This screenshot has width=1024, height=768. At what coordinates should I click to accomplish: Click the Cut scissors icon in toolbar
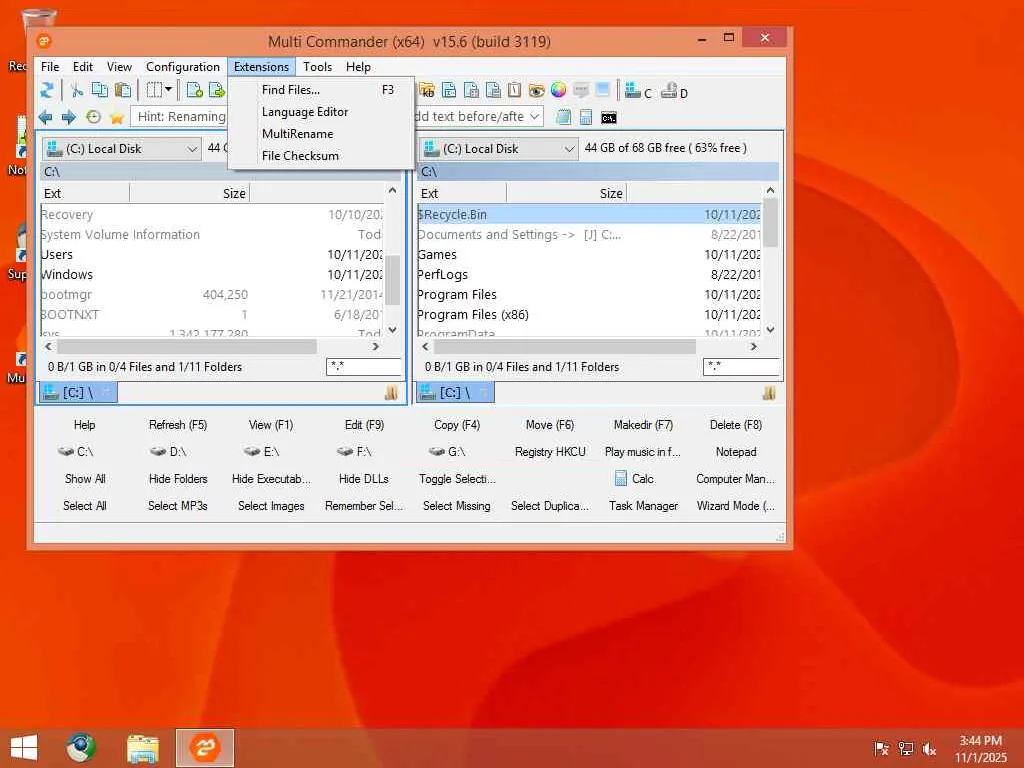(76, 90)
